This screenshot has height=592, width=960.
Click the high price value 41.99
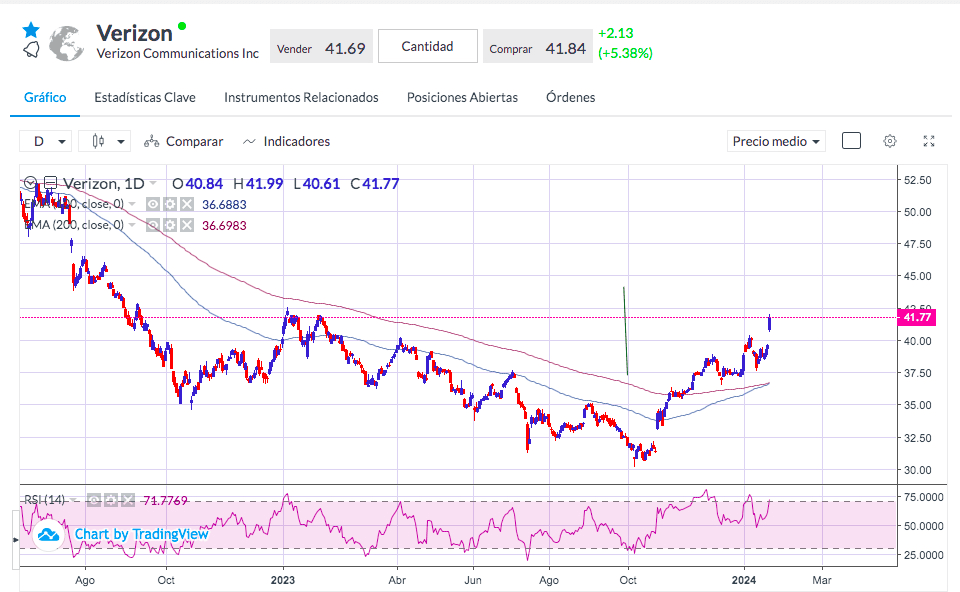264,184
